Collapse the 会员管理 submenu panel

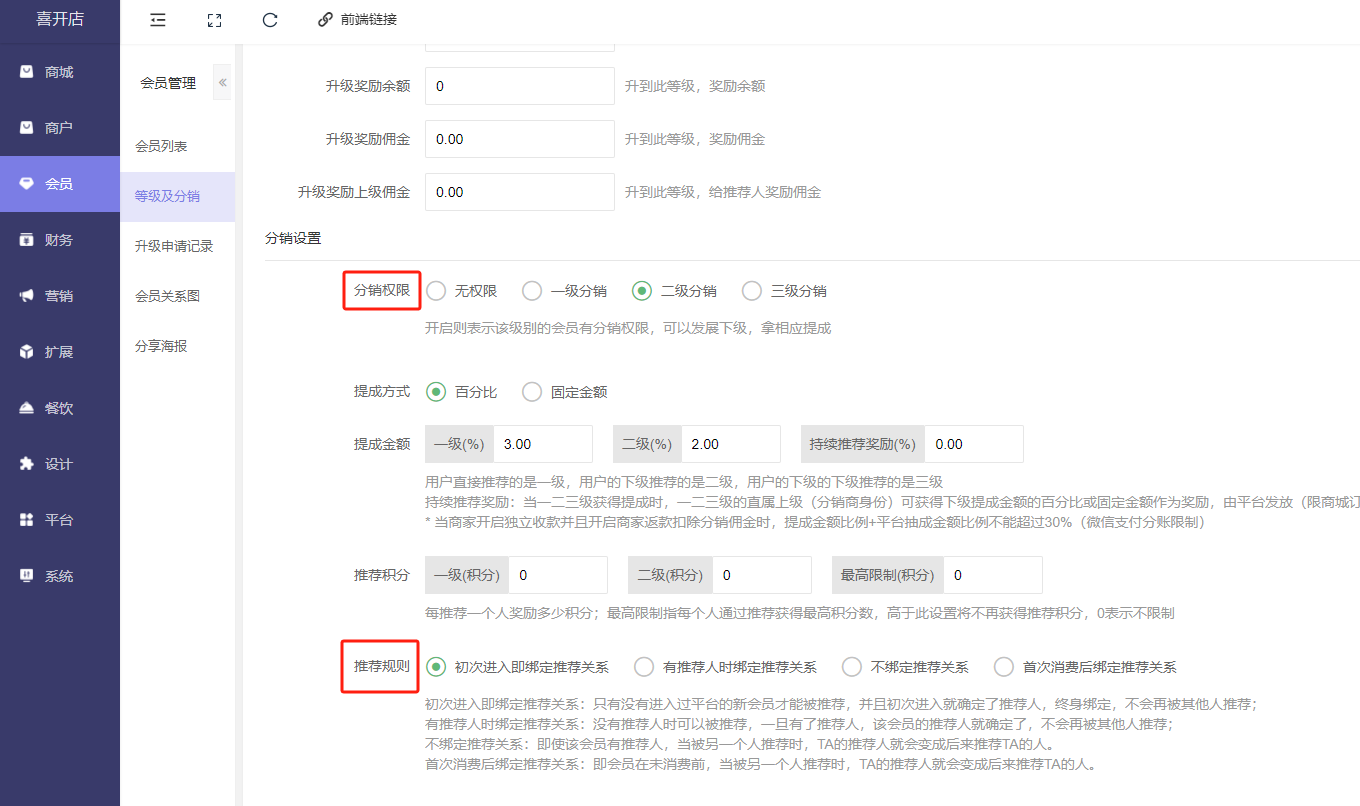(222, 83)
